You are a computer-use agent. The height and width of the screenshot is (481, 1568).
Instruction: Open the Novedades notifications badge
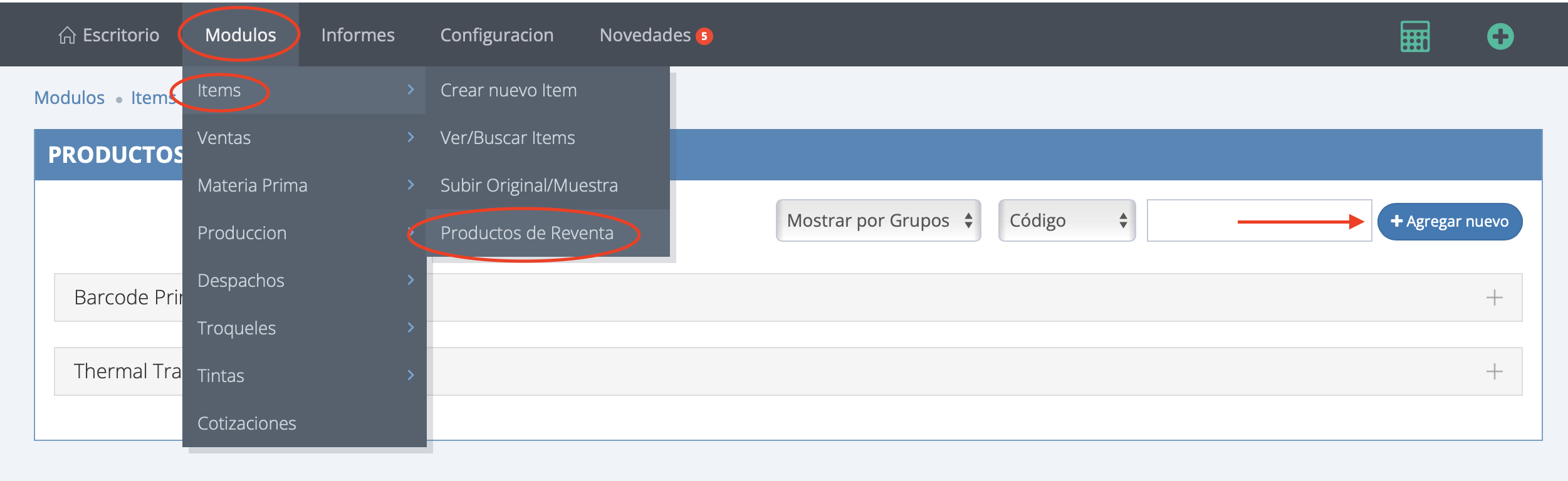click(704, 36)
